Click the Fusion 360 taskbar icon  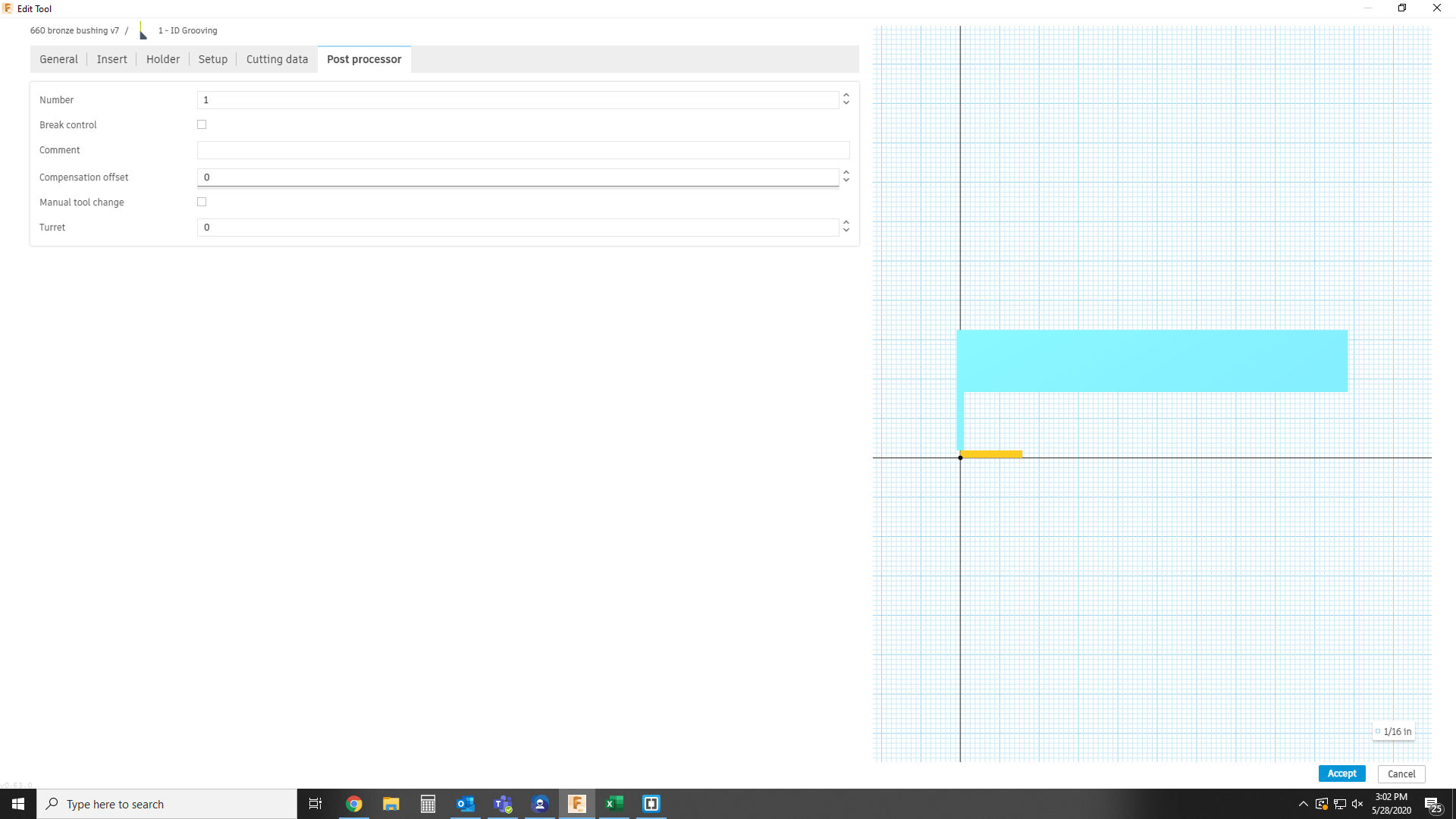(577, 804)
